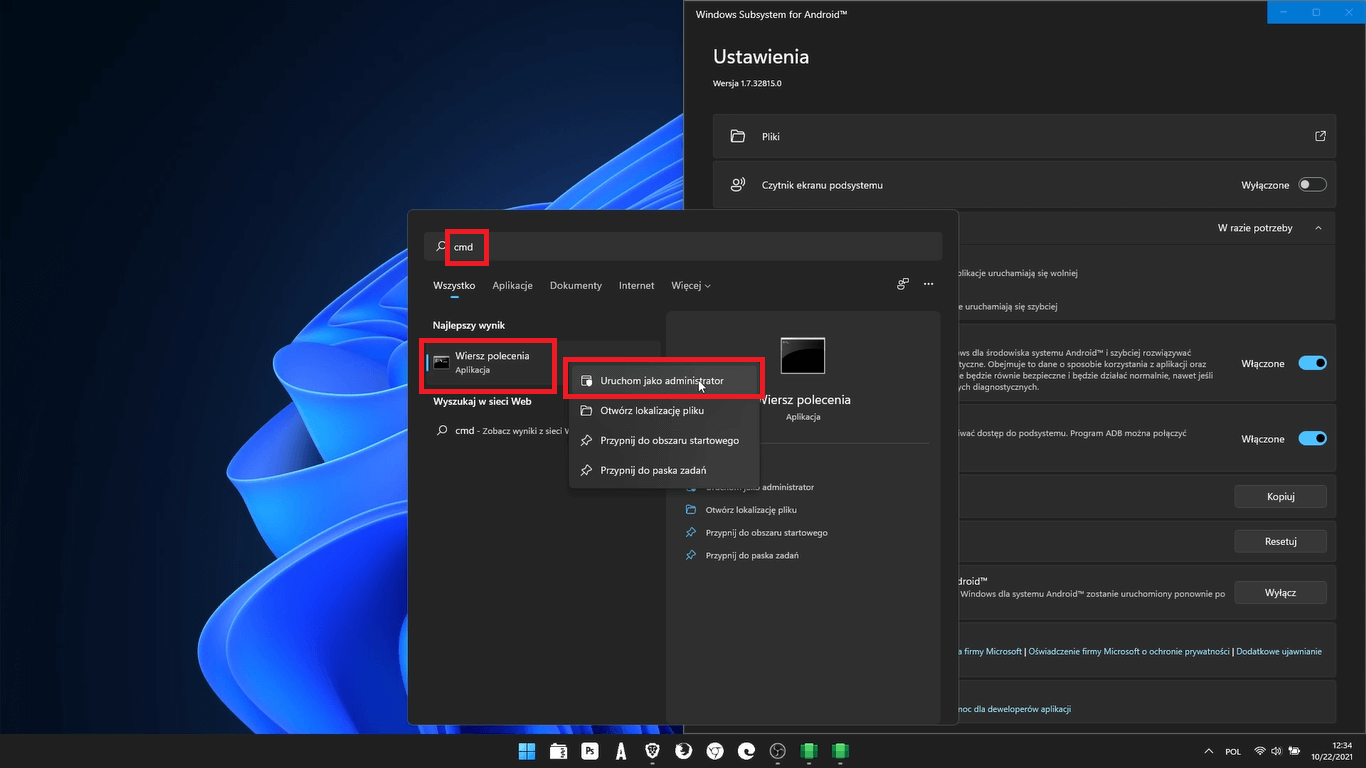Image resolution: width=1366 pixels, height=768 pixels.
Task: Open the Oświadczenie firmy Microsoft o ochronie prywatności link
Action: pyautogui.click(x=1129, y=651)
